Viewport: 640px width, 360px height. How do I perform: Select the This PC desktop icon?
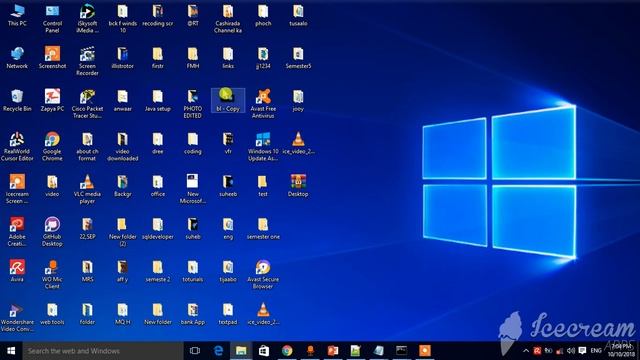pos(17,15)
